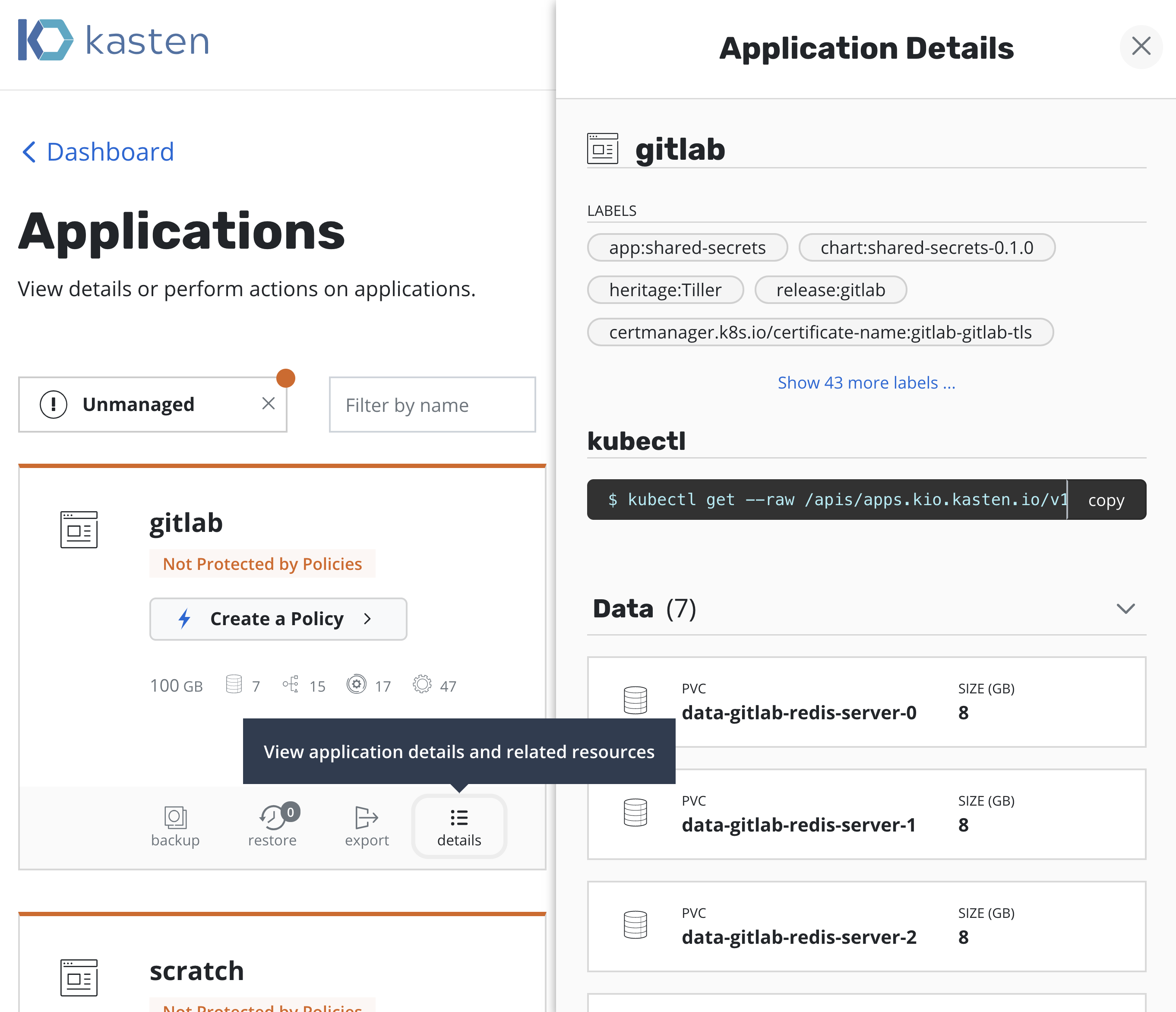
Task: Click the Kasten logo
Action: [x=114, y=40]
